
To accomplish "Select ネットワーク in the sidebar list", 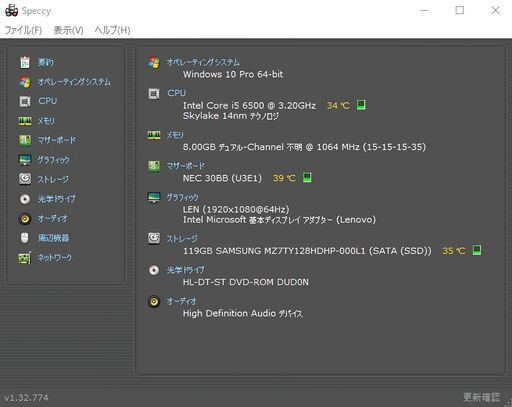I will tap(55, 258).
